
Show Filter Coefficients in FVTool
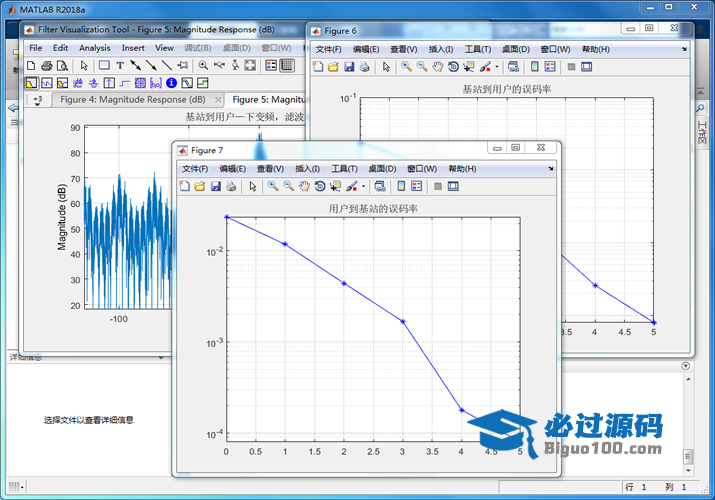pyautogui.click(x=156, y=83)
